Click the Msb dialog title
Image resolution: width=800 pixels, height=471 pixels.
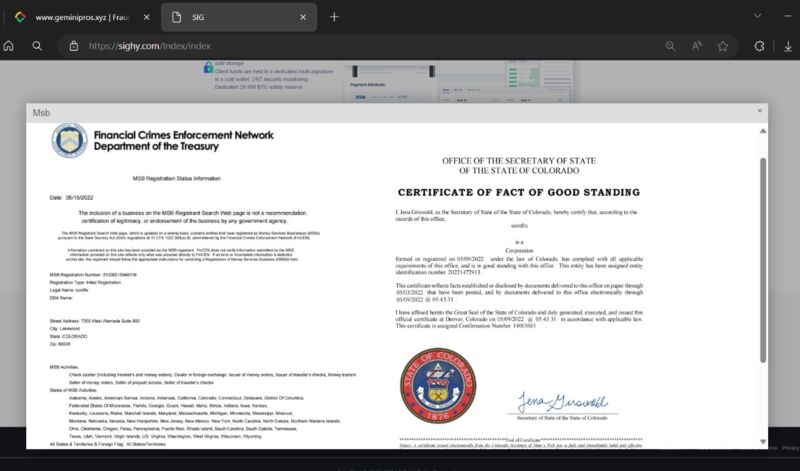pyautogui.click(x=41, y=113)
